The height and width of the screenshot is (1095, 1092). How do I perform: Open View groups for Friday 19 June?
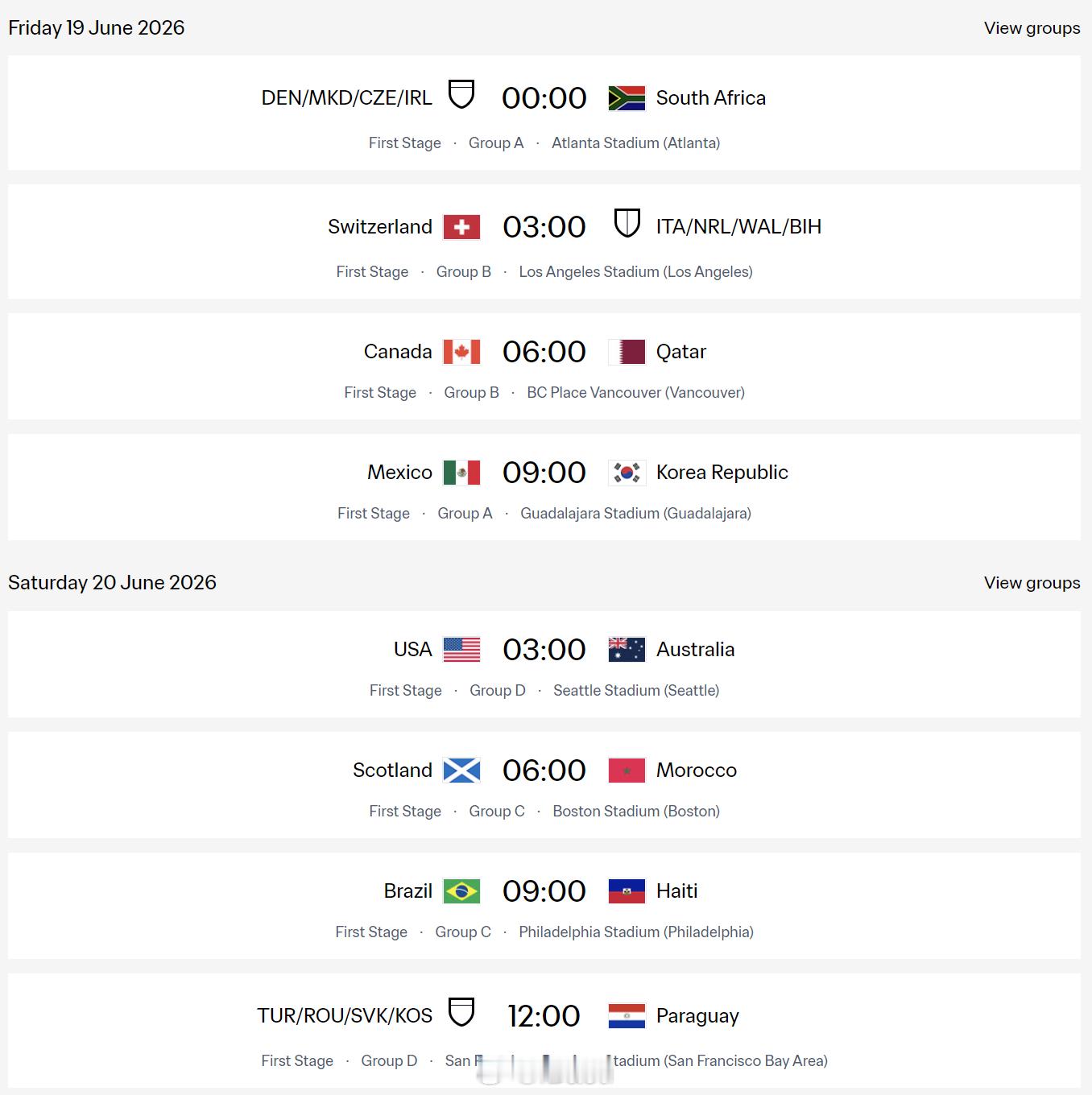tap(1032, 28)
